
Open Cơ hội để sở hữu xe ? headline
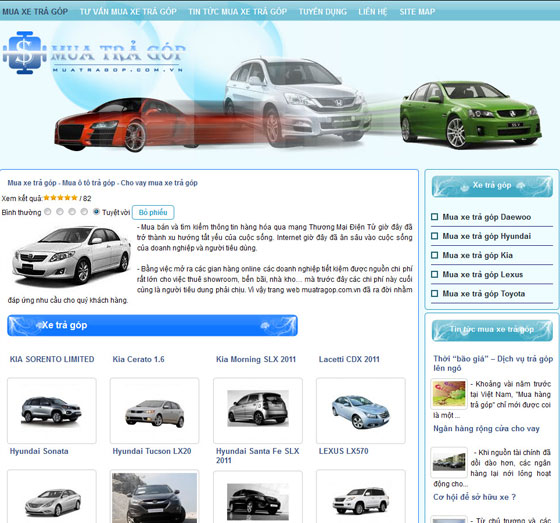(x=475, y=497)
